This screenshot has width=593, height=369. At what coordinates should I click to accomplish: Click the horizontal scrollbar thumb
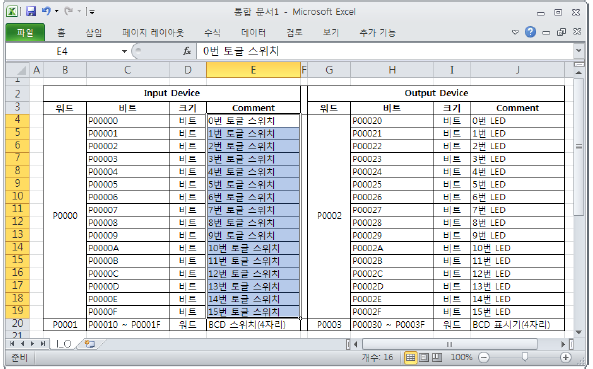point(449,344)
